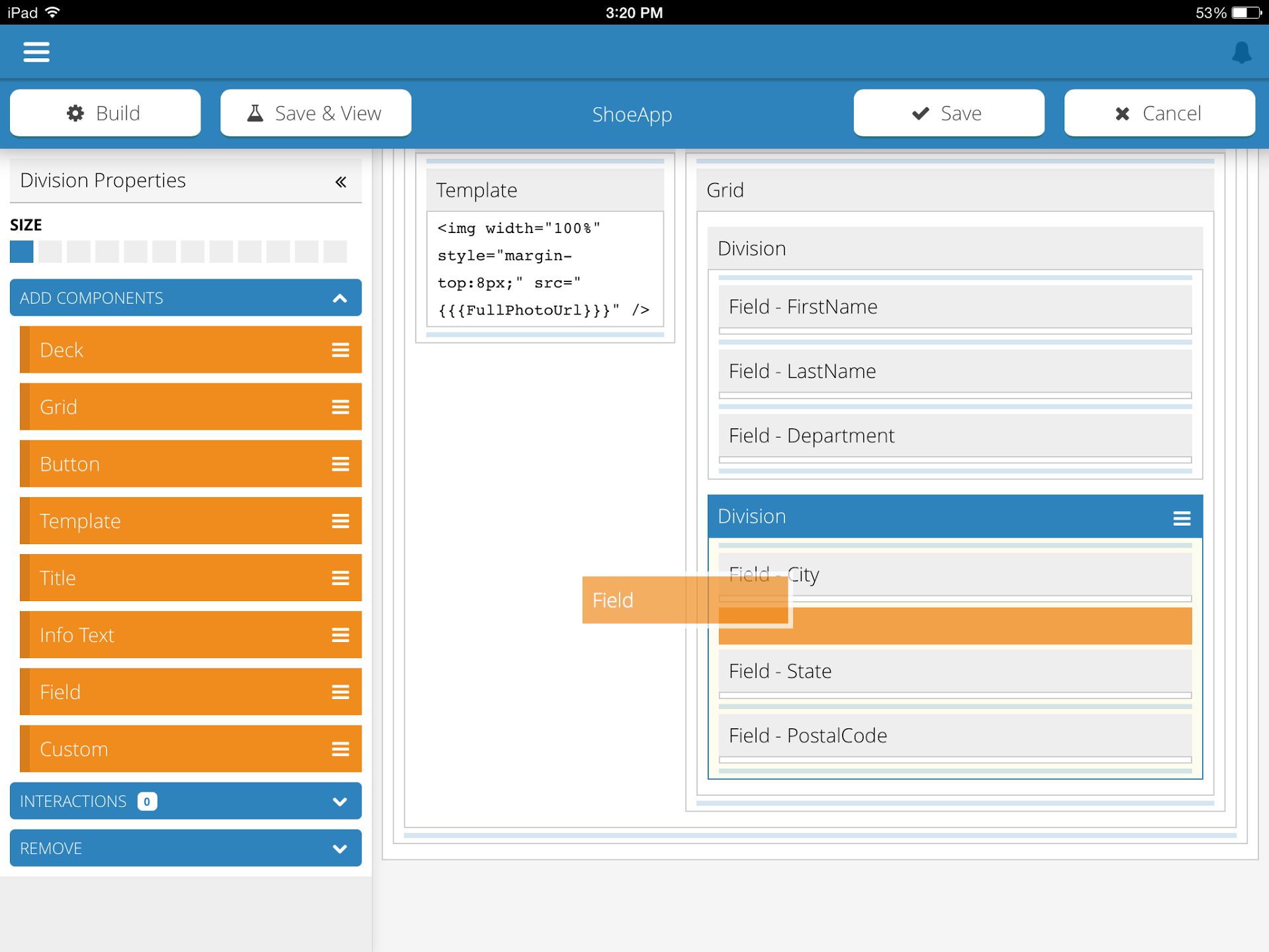Tap the drag handle on Info Text component
Viewport: 1269px width, 952px height.
click(340, 635)
